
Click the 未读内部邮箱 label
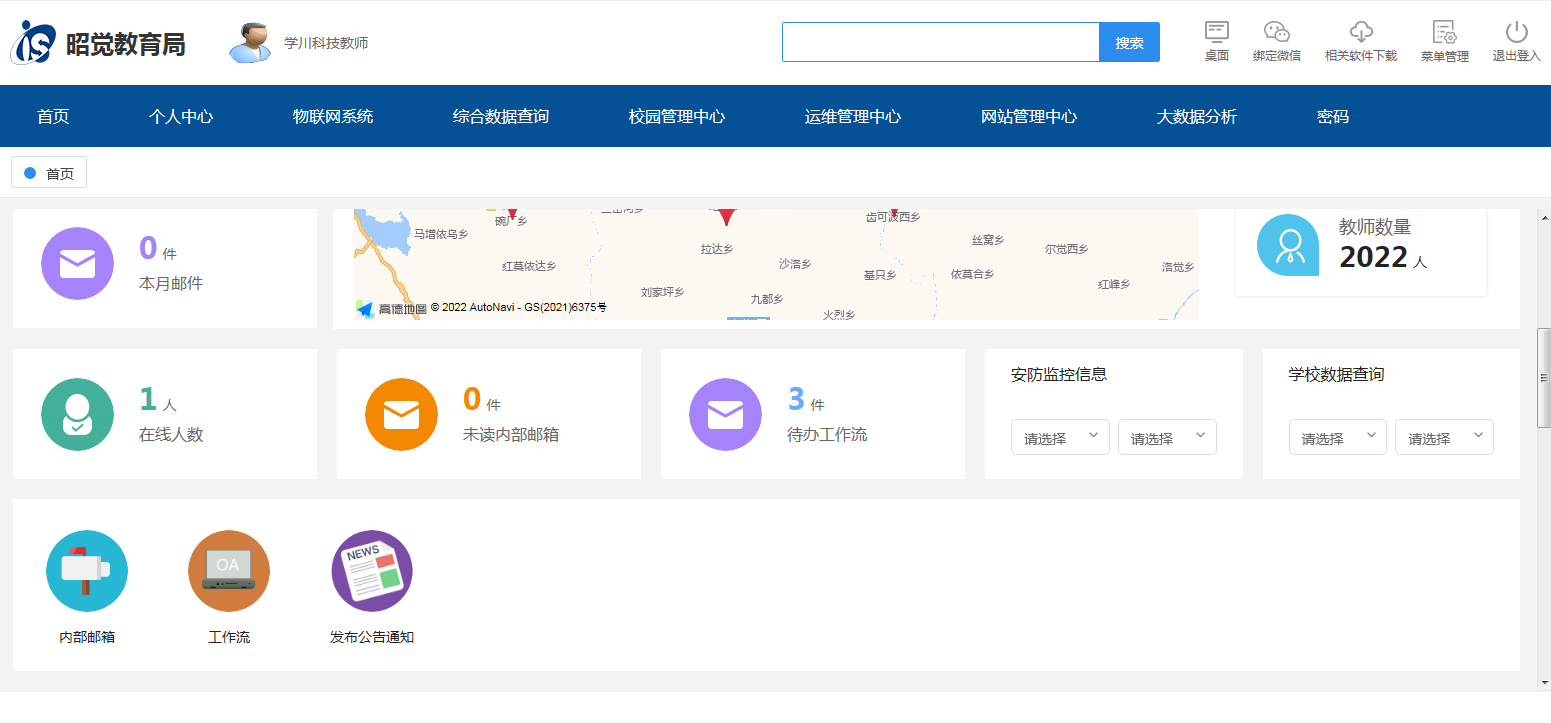[511, 435]
